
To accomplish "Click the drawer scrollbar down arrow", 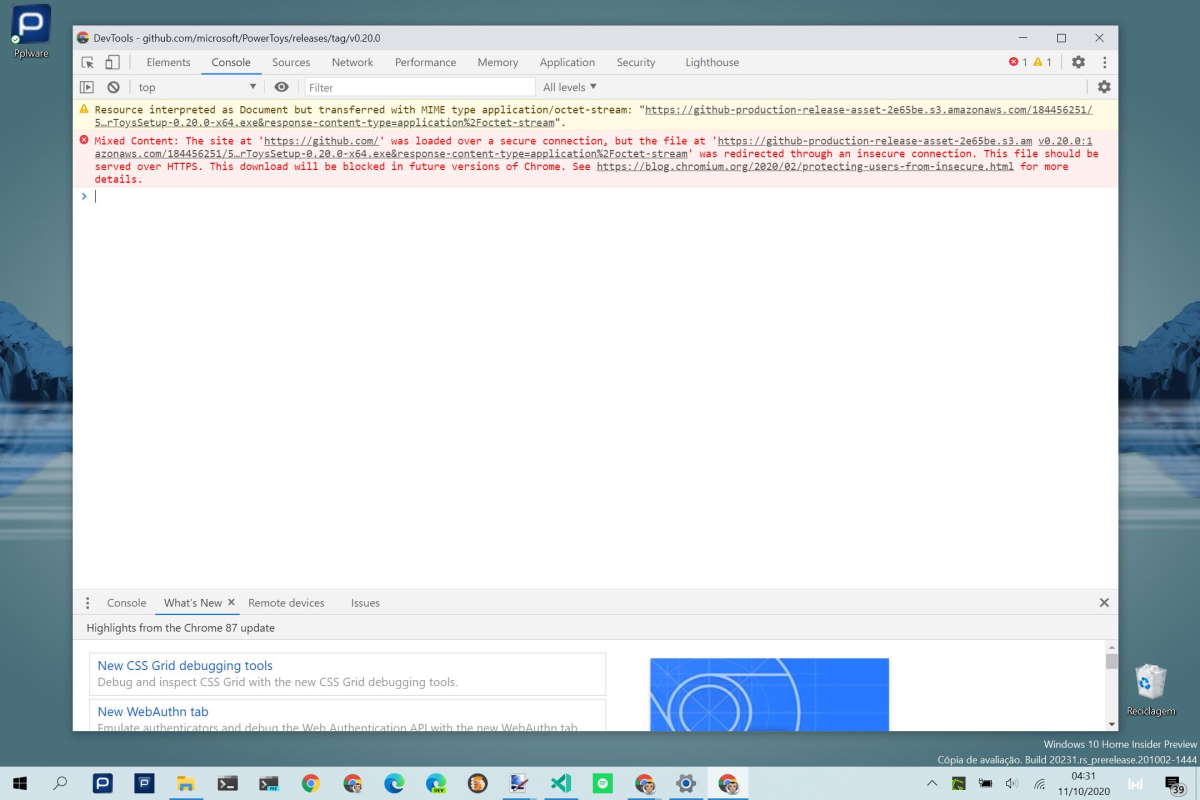I will tap(1111, 724).
